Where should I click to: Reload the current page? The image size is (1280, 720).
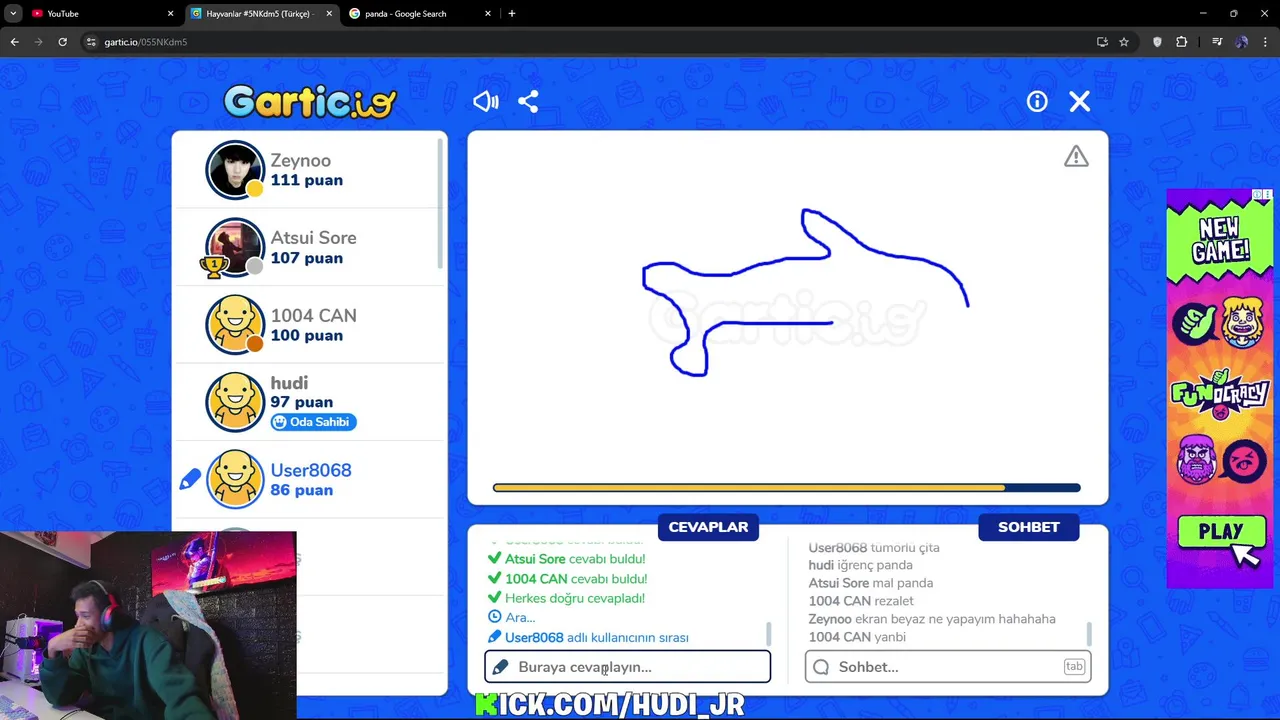pos(62,42)
